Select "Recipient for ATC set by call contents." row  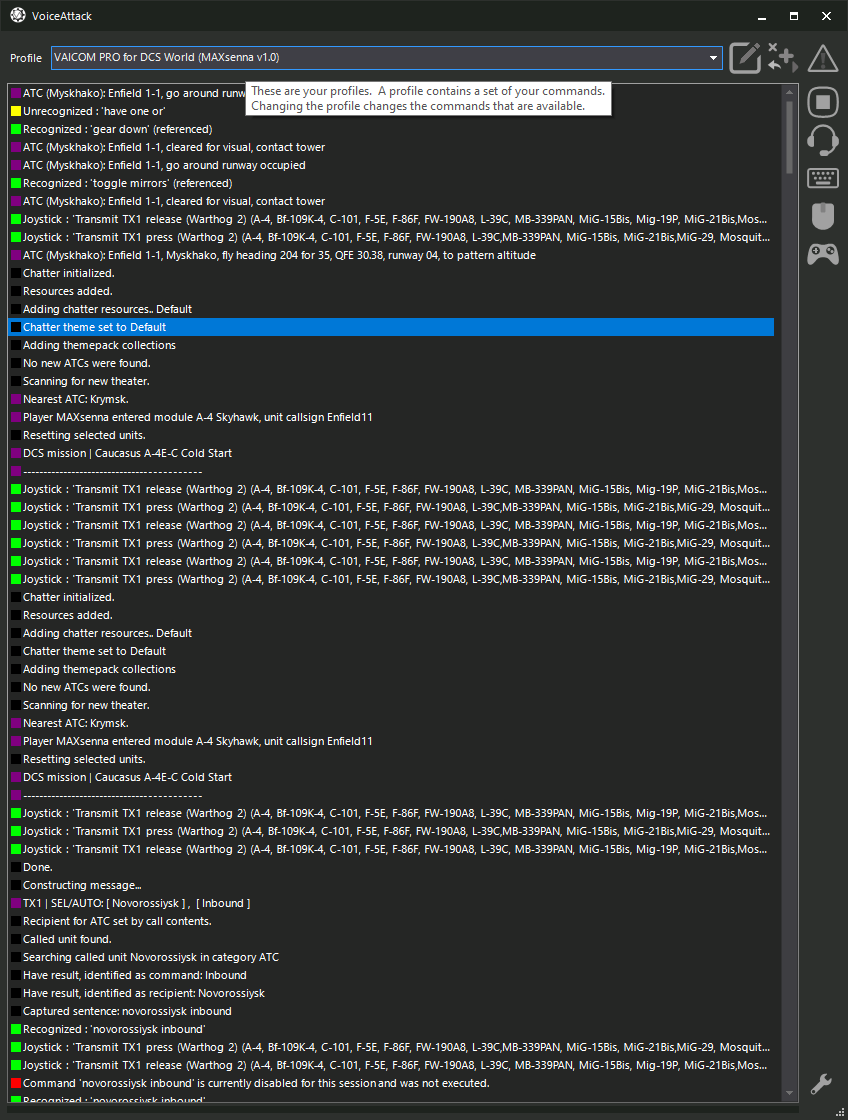391,921
